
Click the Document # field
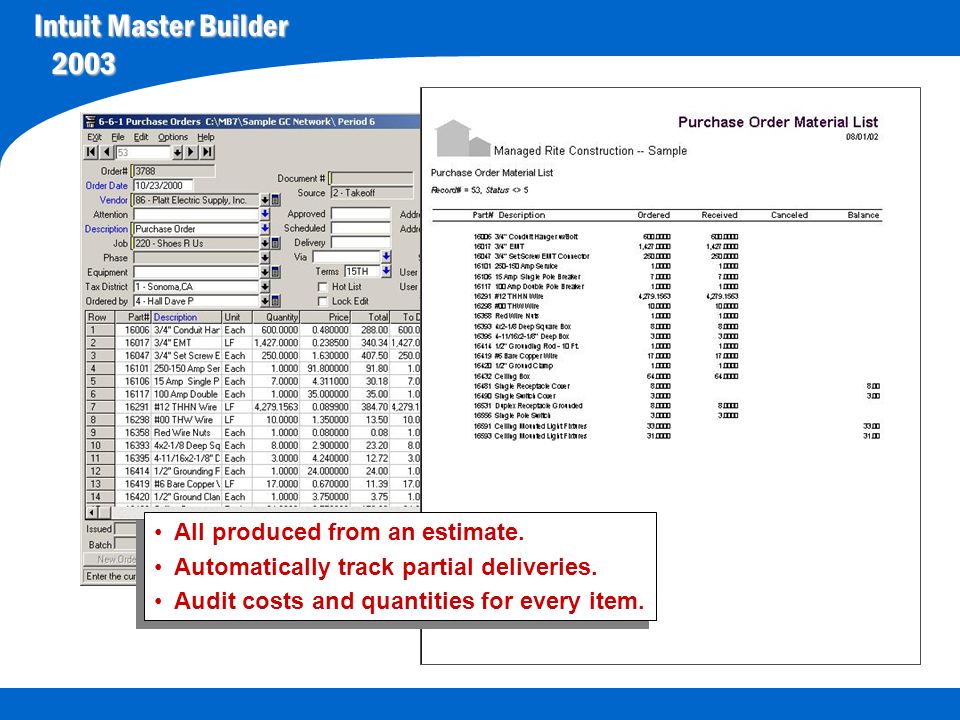[x=370, y=178]
